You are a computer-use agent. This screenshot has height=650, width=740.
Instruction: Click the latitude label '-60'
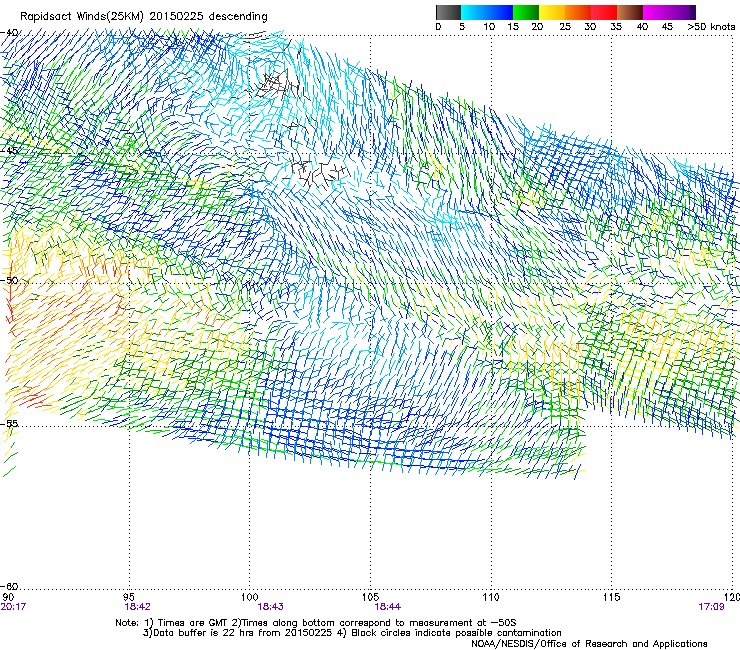9,586
